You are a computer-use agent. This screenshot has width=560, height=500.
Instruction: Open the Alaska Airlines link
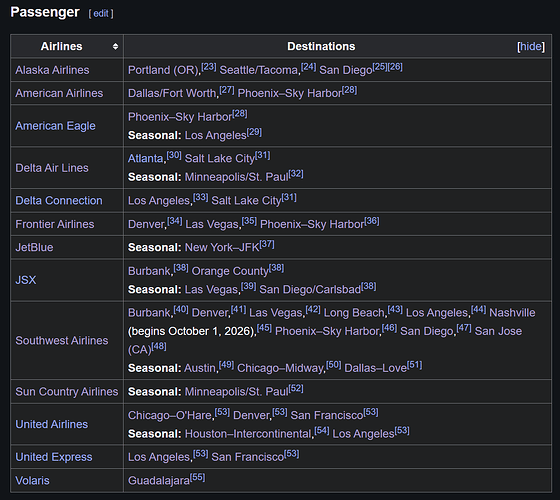pyautogui.click(x=52, y=70)
